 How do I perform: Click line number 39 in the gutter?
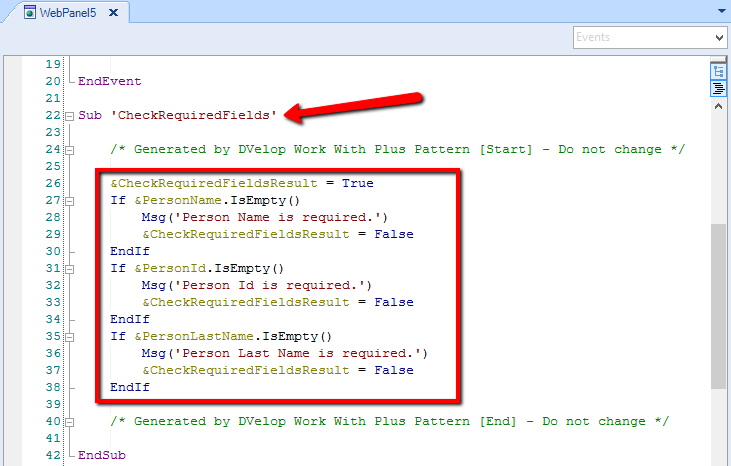pyautogui.click(x=53, y=404)
